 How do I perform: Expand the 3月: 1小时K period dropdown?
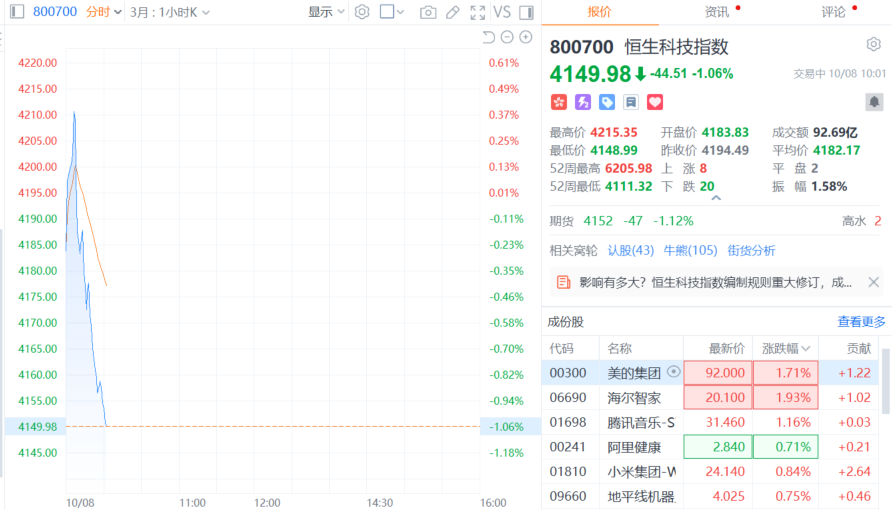pos(170,12)
